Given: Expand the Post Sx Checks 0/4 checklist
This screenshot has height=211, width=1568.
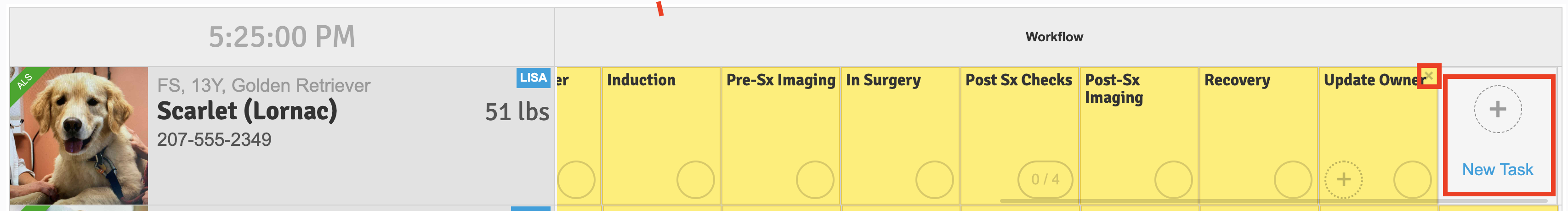Looking at the screenshot, I should click(1045, 179).
